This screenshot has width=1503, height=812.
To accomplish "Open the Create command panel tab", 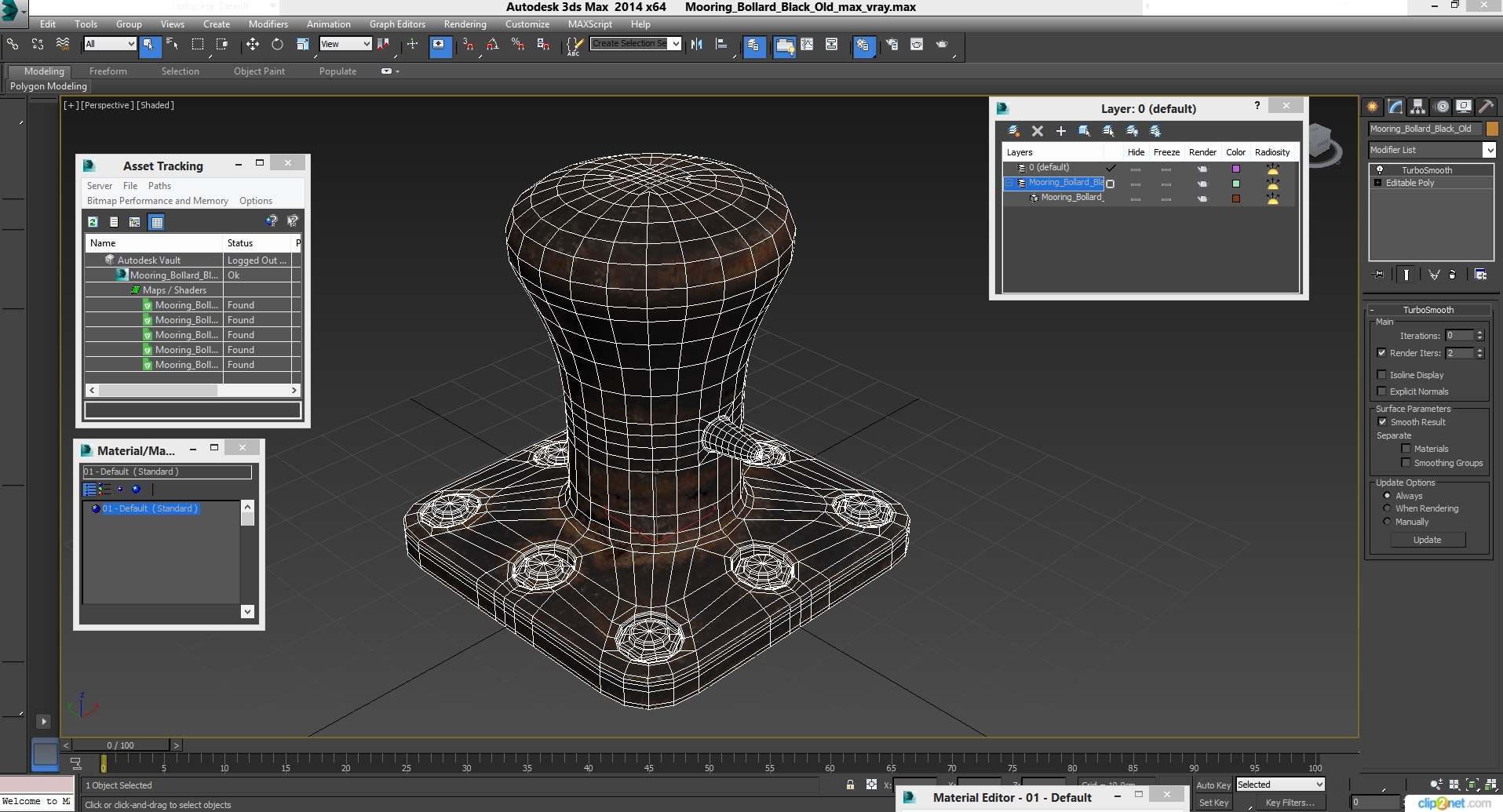I will click(1373, 107).
